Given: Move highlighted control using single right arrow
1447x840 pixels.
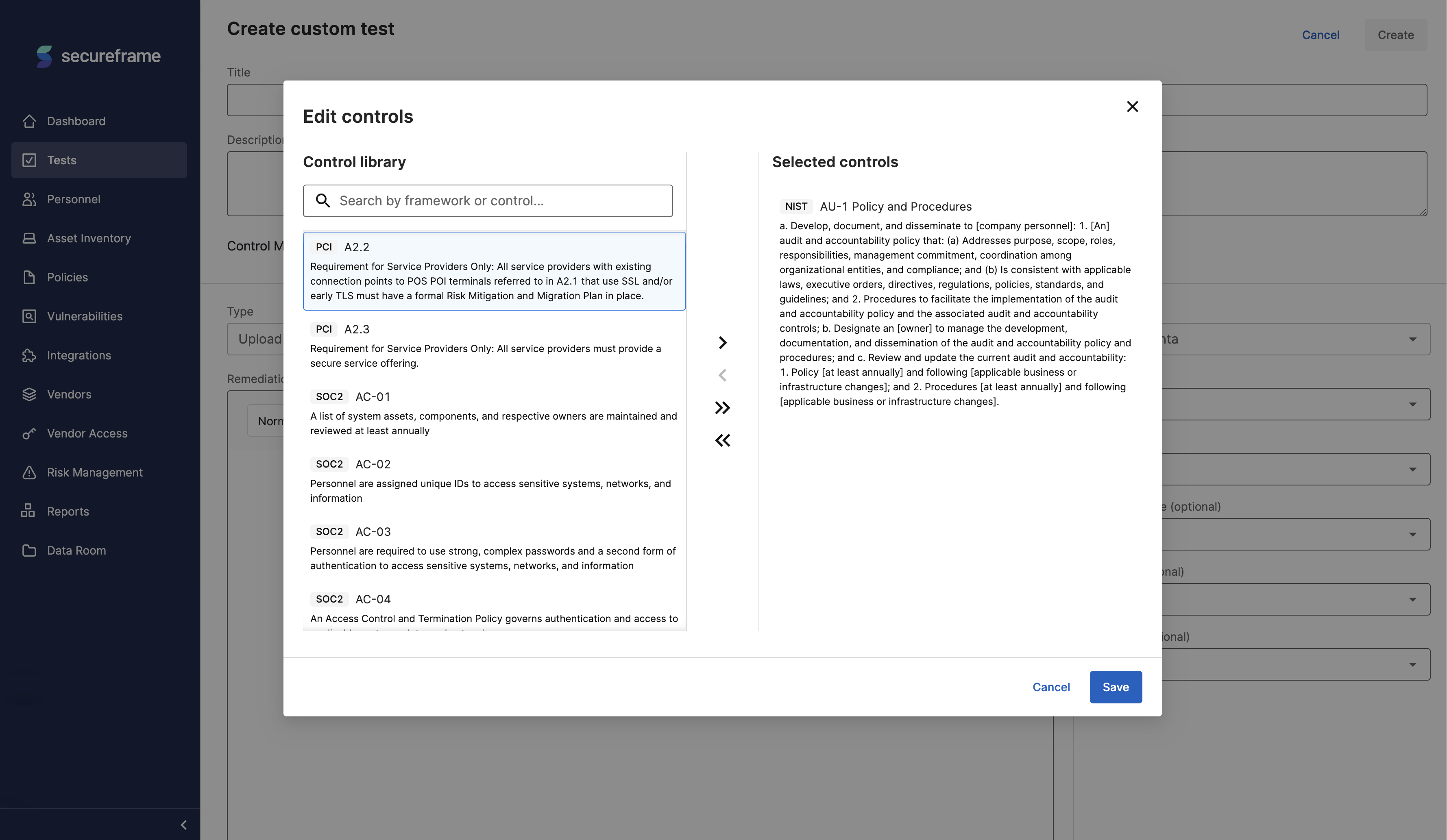Looking at the screenshot, I should click(722, 343).
